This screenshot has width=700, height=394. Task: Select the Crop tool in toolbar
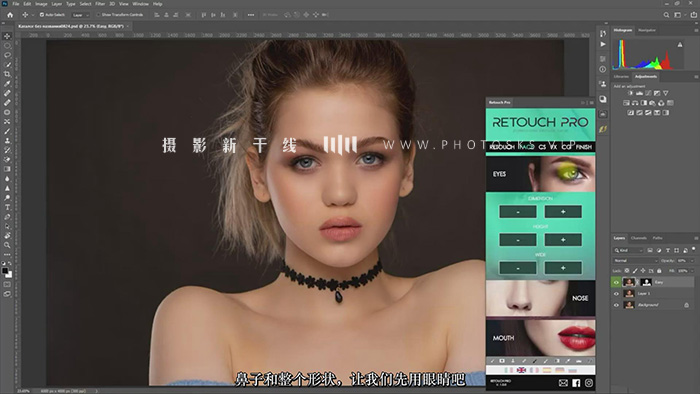click(7, 74)
